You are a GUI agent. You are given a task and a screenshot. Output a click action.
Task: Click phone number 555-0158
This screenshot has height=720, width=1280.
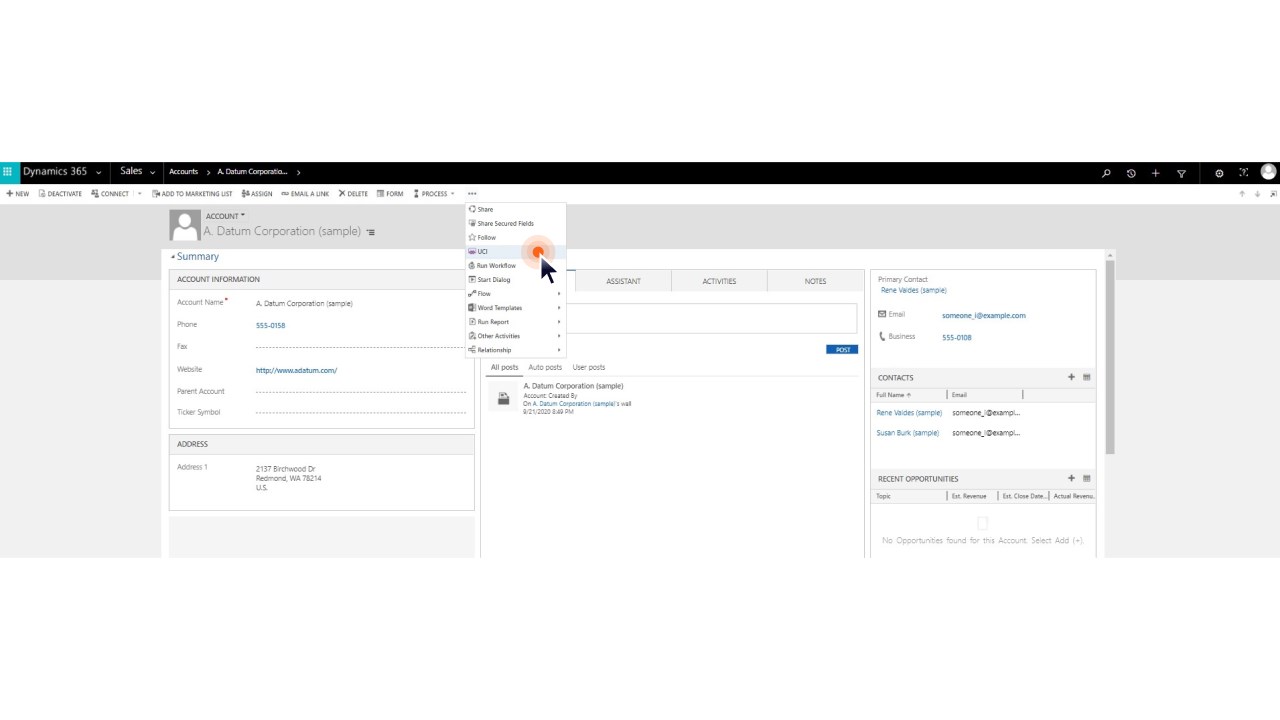click(270, 325)
